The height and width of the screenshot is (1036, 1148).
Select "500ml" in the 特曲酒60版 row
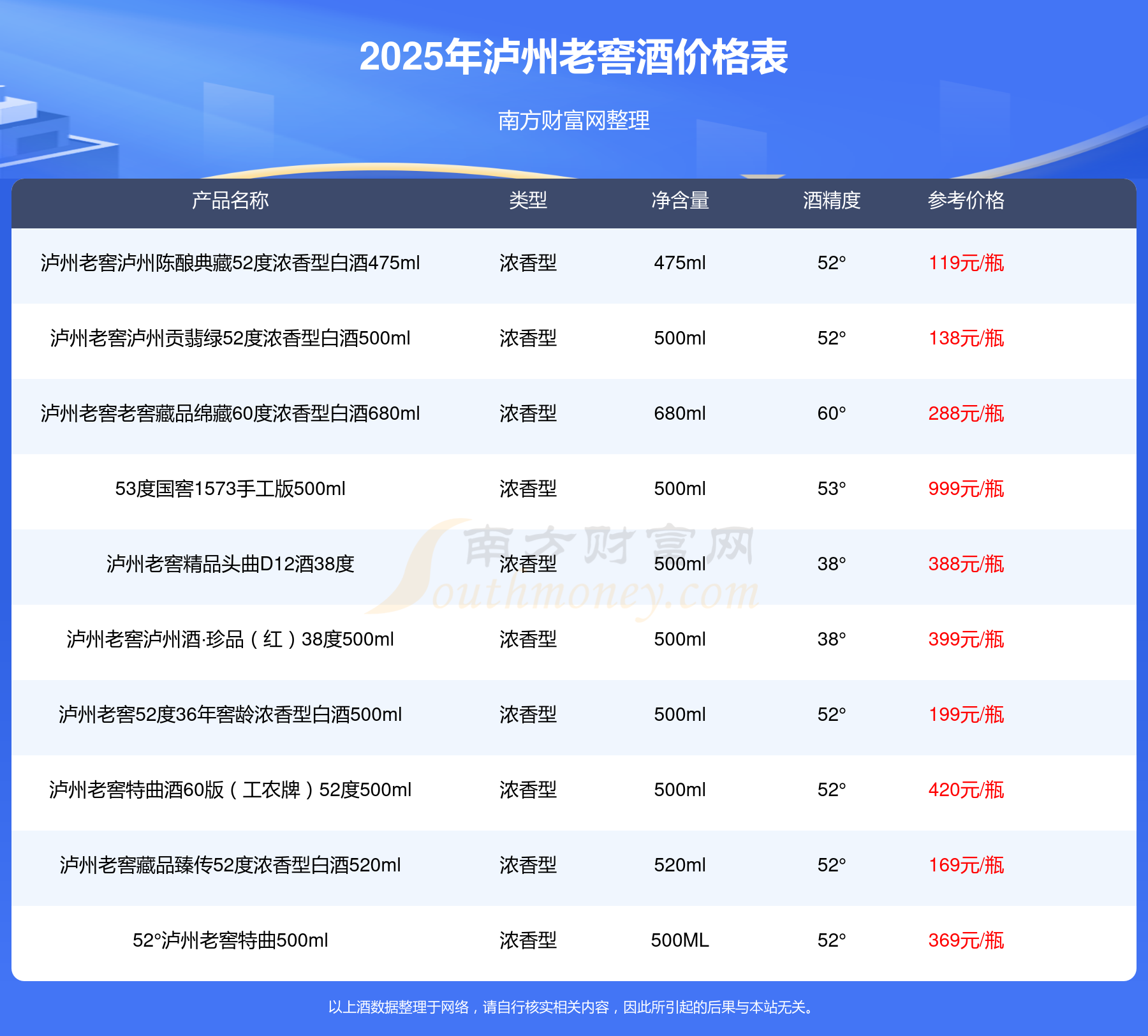[680, 790]
